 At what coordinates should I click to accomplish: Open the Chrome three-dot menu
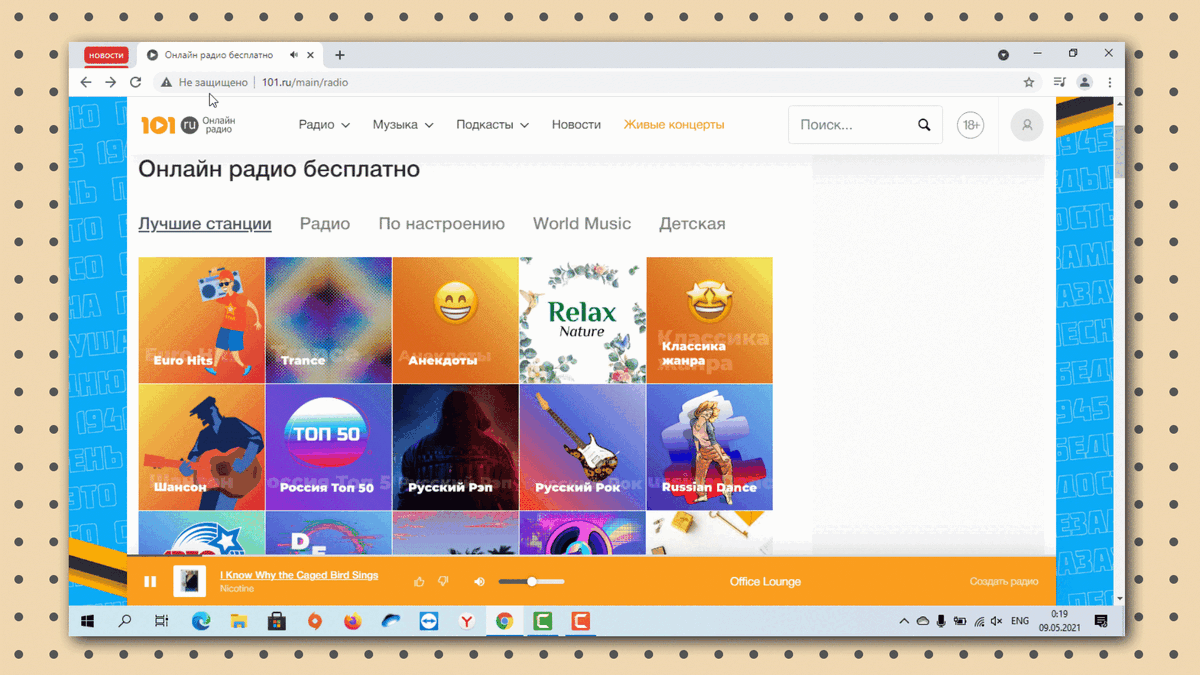[1109, 82]
